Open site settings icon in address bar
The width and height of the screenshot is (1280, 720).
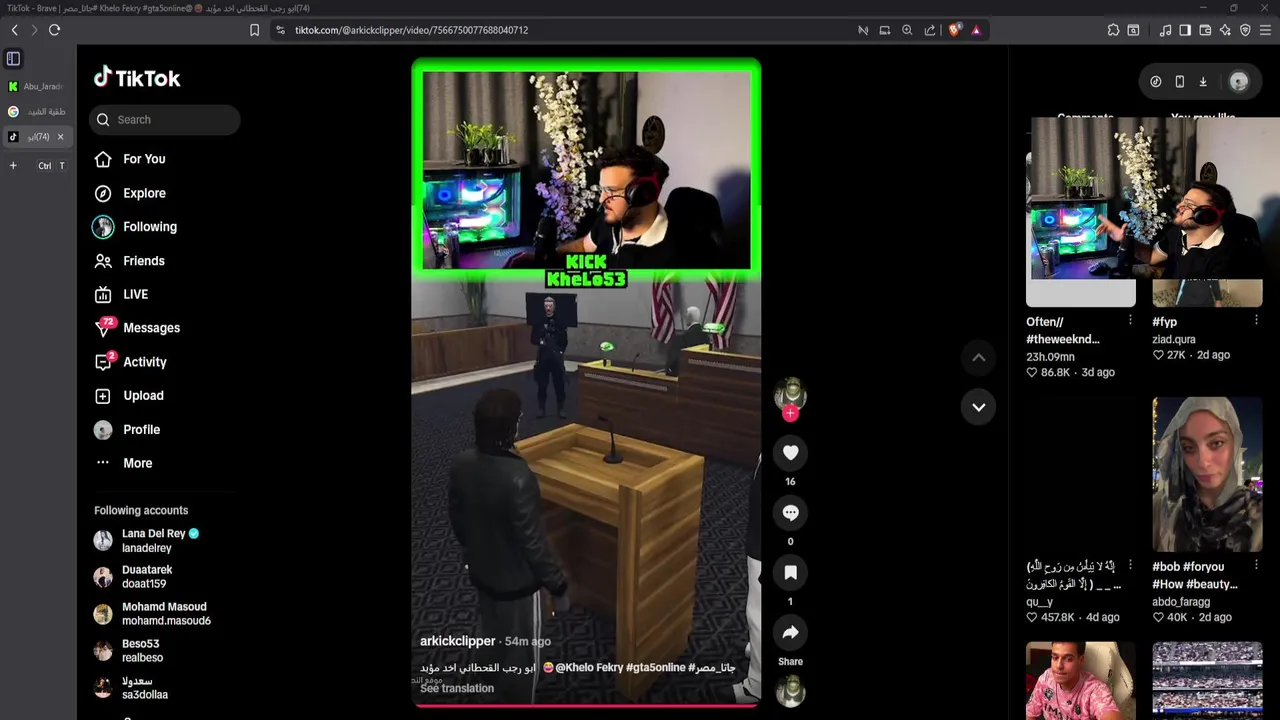coord(280,30)
